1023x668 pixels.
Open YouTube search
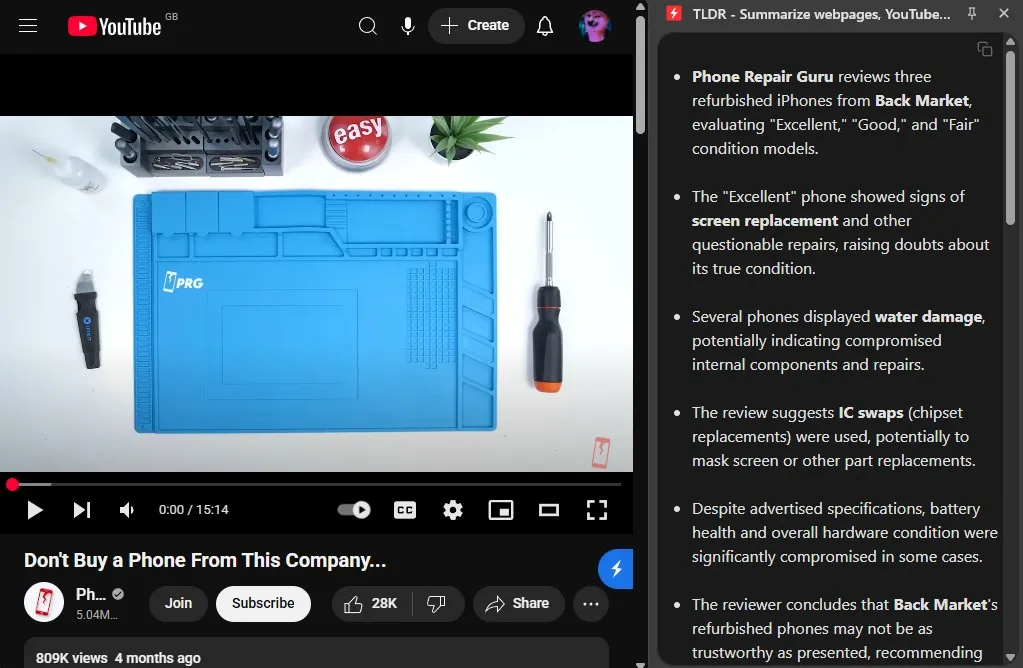click(367, 26)
